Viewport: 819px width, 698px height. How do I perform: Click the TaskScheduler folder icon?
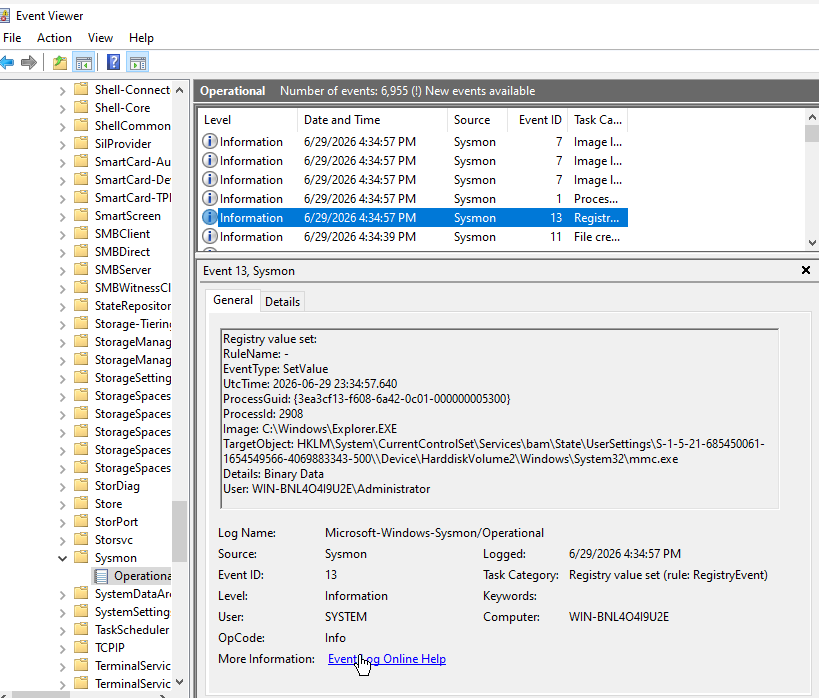point(81,629)
